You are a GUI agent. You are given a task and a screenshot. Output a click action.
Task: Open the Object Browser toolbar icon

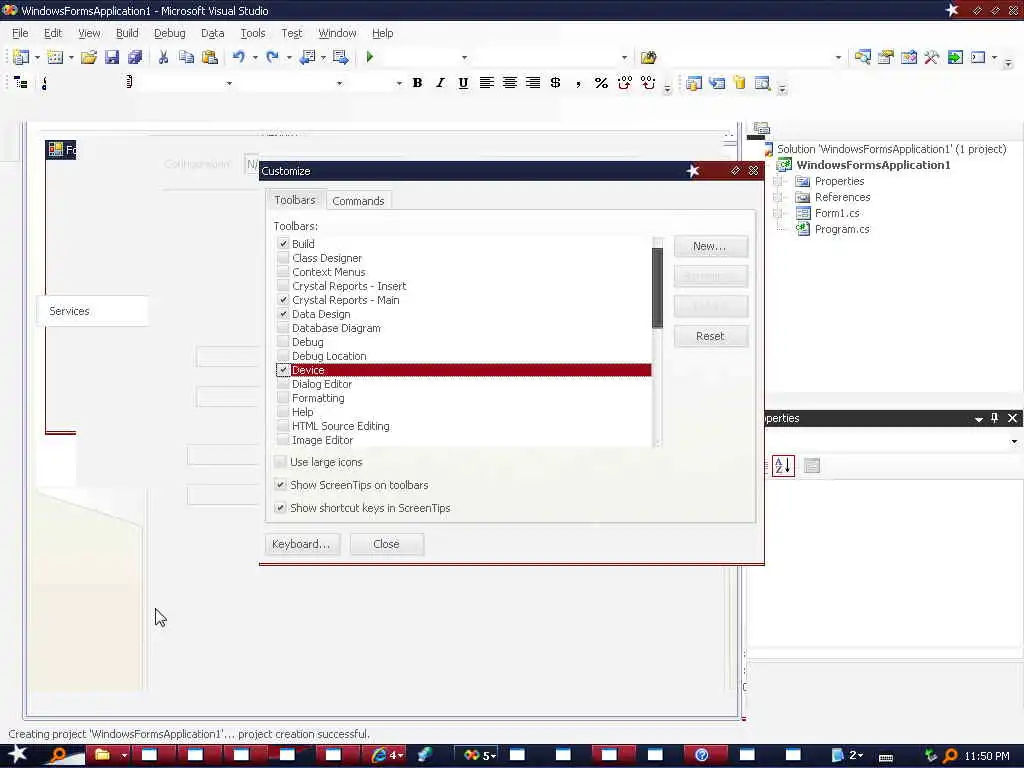908,57
